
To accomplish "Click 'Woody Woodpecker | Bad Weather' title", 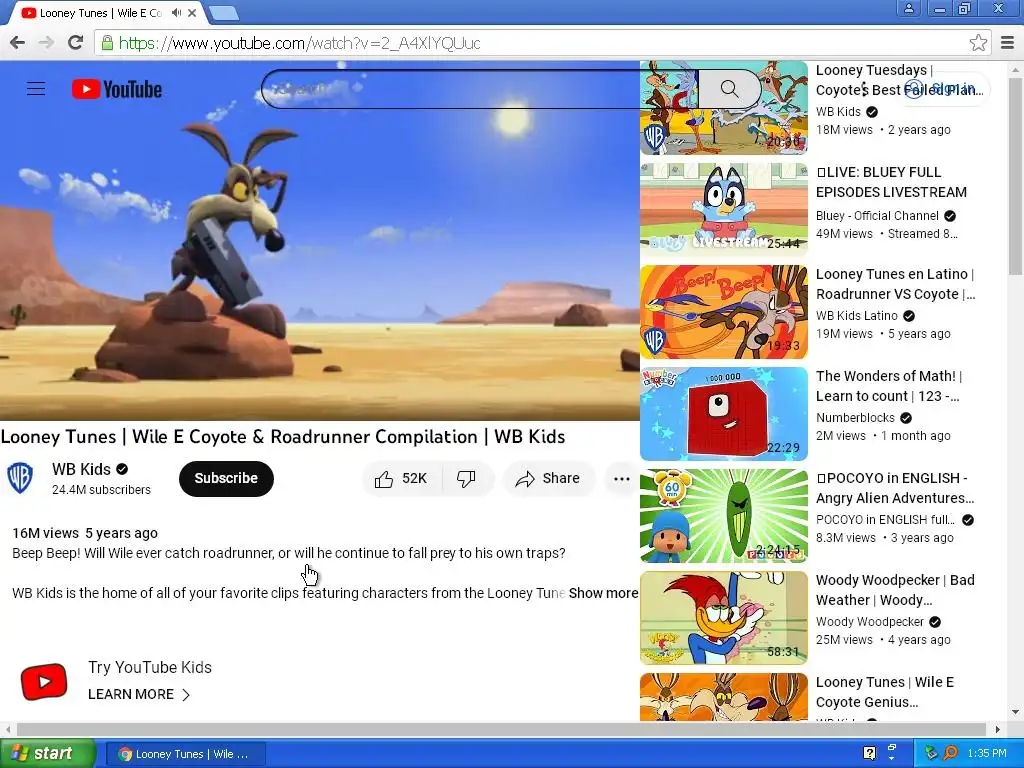I will [x=895, y=590].
